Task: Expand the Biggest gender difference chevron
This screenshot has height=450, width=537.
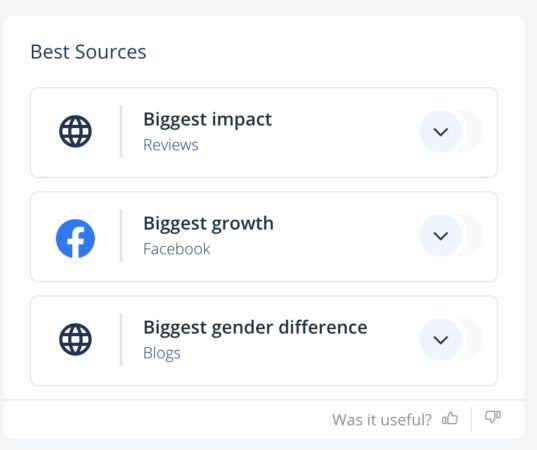Action: [441, 340]
